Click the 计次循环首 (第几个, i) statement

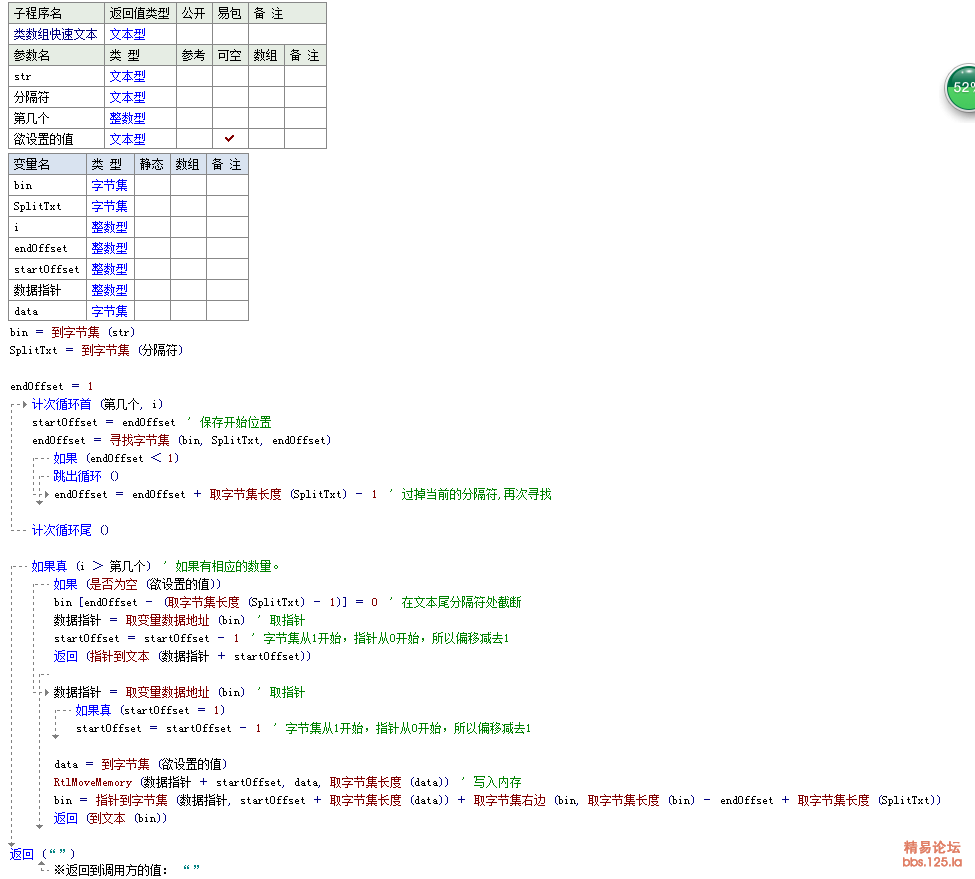tap(98, 405)
